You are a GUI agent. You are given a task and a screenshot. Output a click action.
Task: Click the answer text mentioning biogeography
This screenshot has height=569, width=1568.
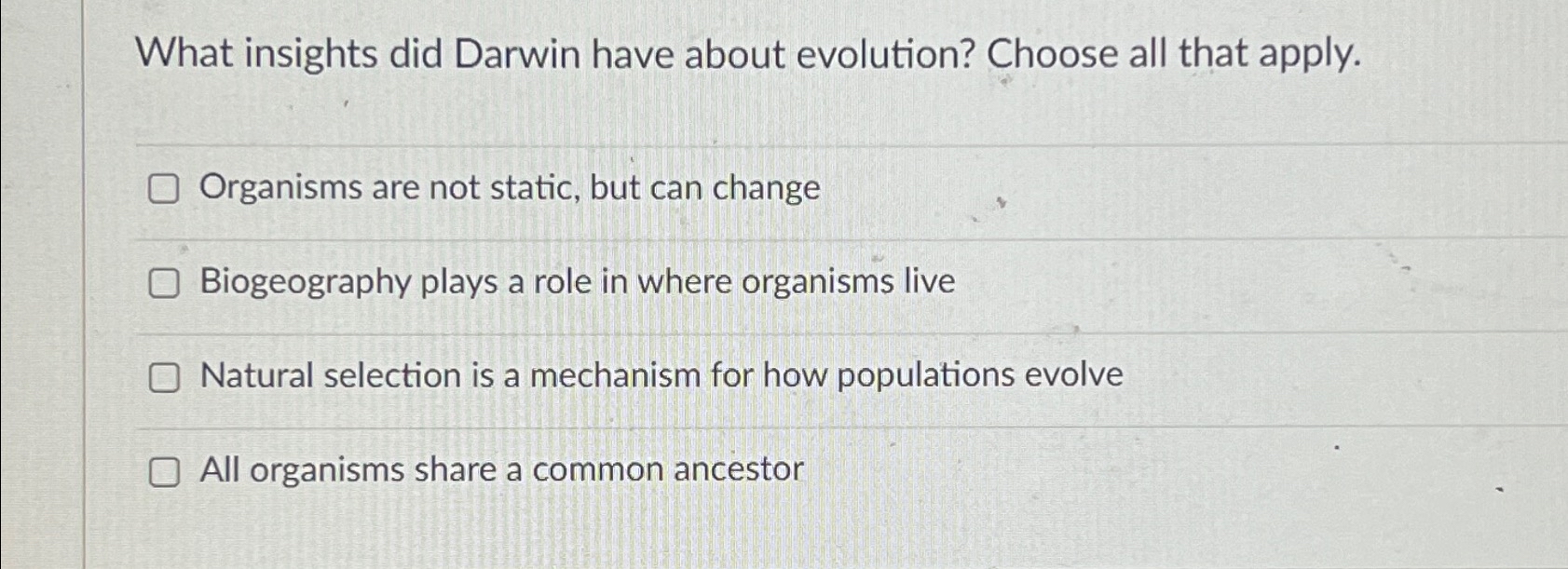(578, 283)
